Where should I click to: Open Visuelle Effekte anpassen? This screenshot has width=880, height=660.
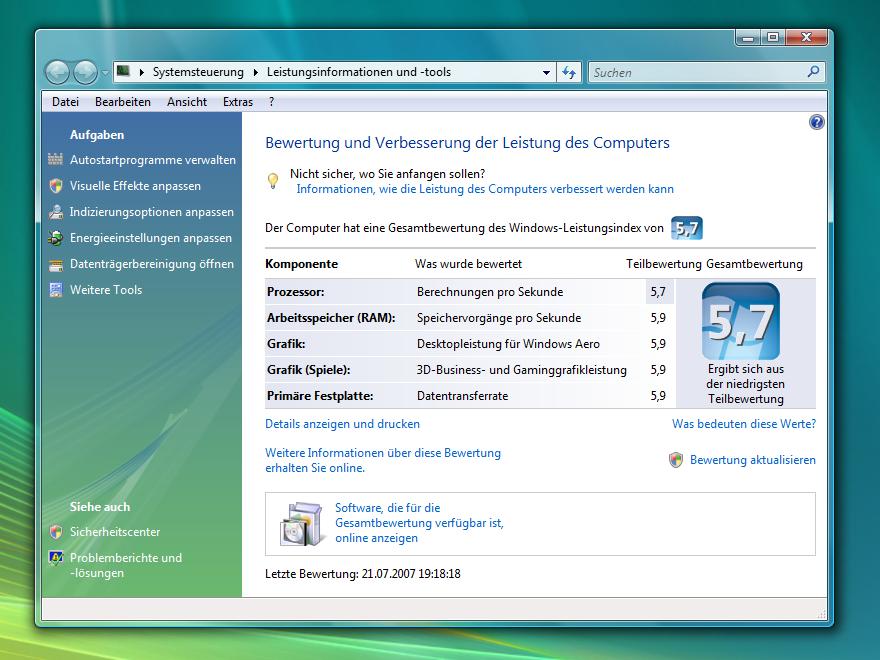click(135, 186)
